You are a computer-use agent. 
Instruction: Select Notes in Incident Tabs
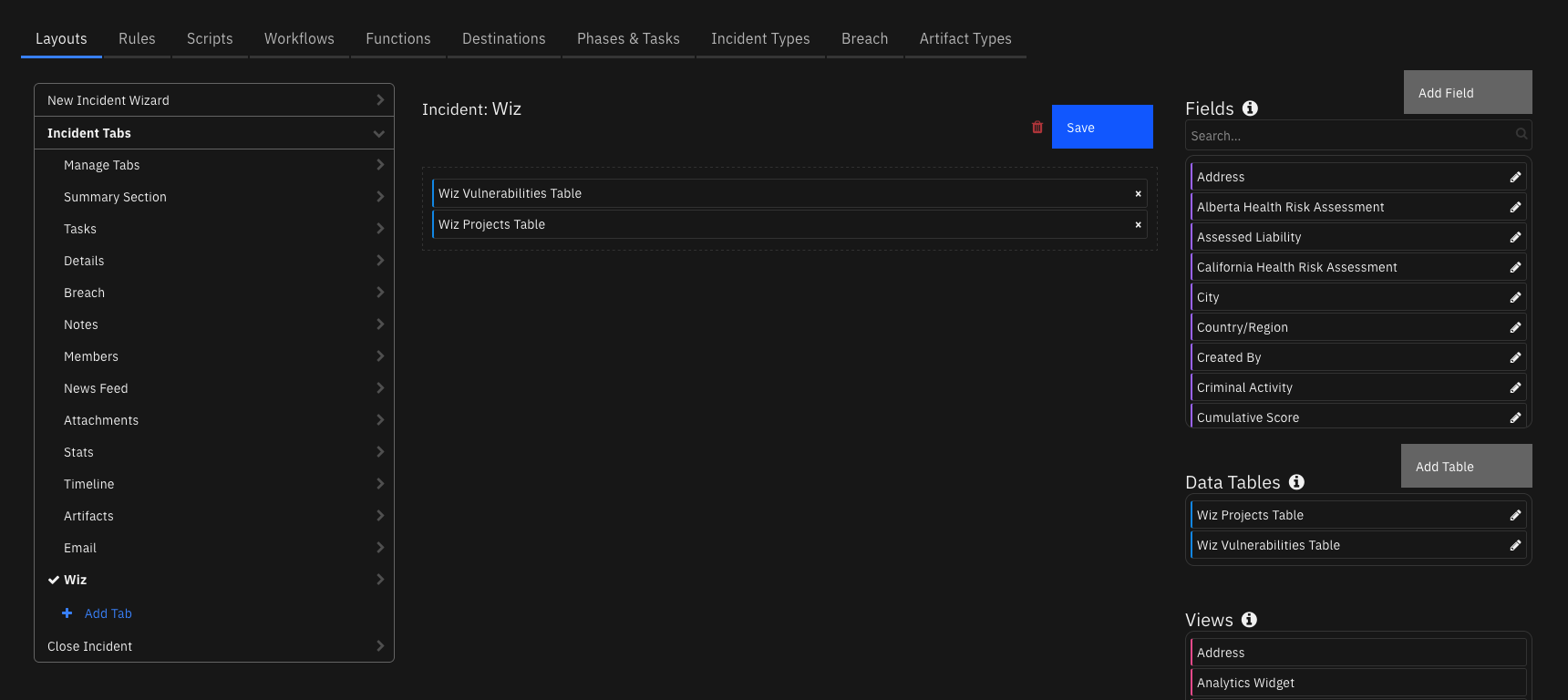point(214,324)
